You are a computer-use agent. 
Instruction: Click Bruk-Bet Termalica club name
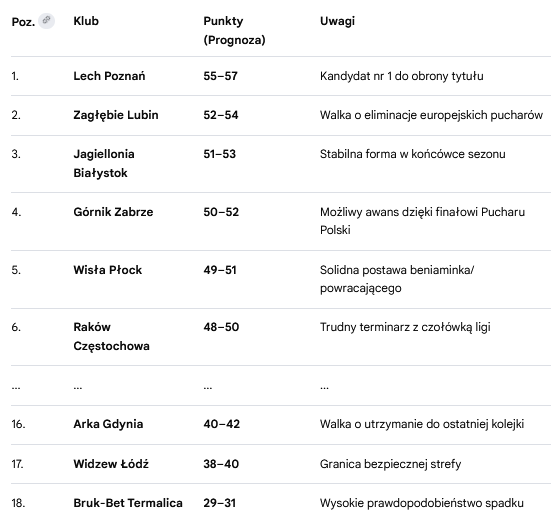128,503
